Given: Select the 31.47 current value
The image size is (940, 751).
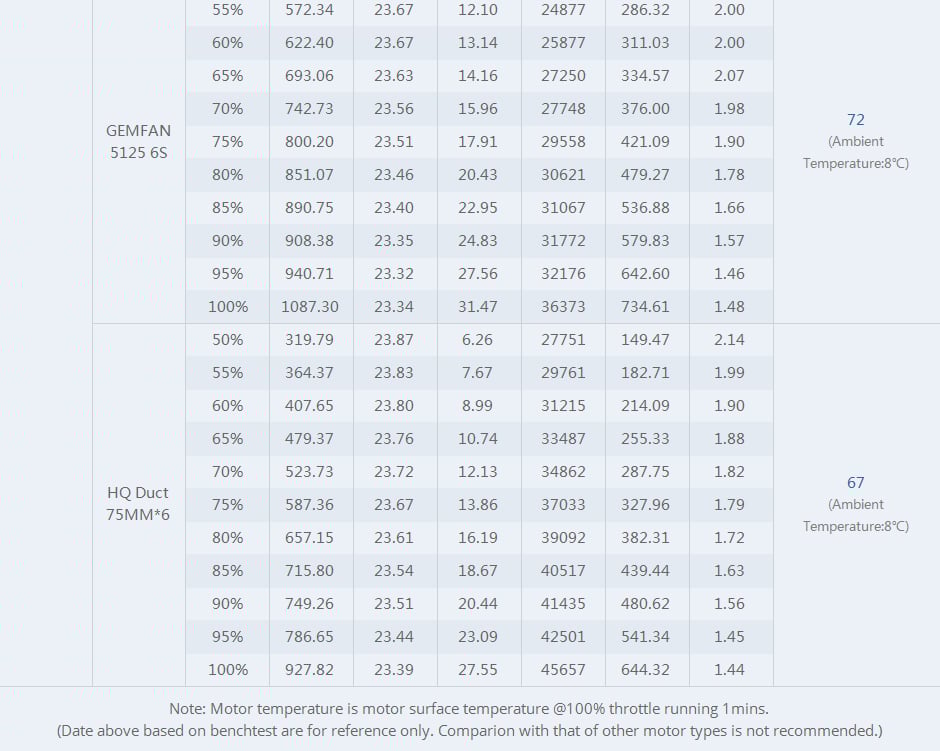Looking at the screenshot, I should (x=477, y=307).
